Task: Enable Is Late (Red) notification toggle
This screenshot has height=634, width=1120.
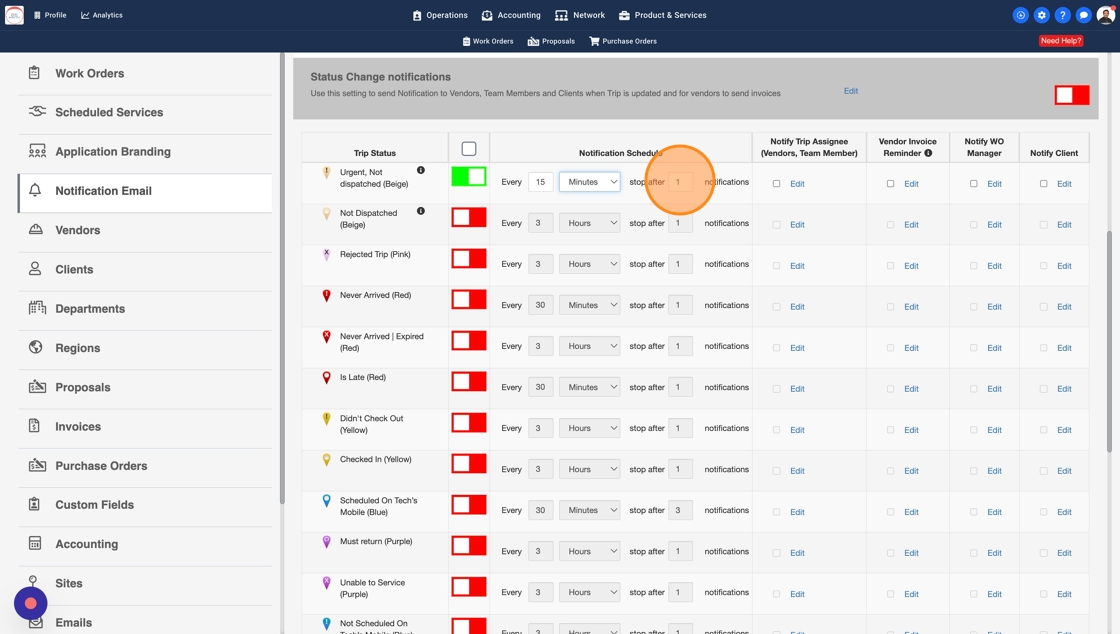Action: pyautogui.click(x=469, y=381)
